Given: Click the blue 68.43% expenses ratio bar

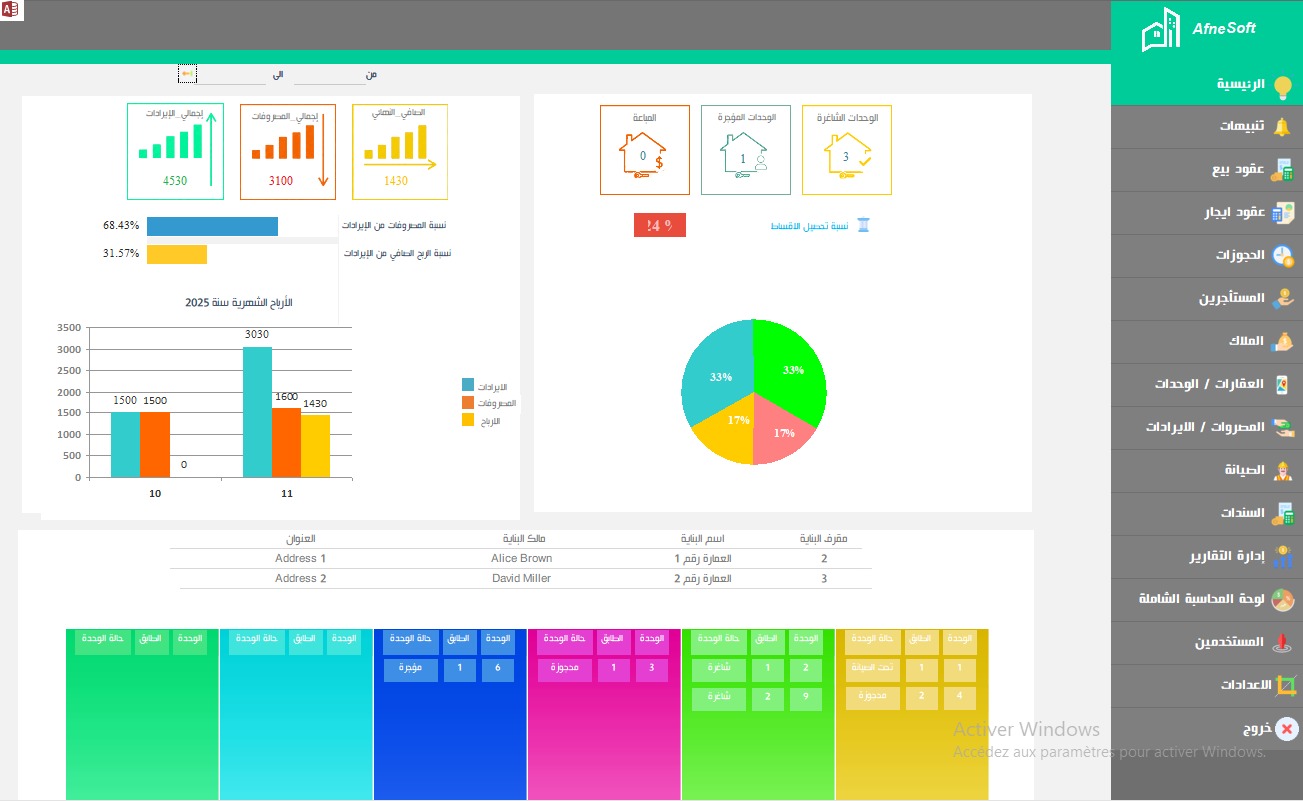Looking at the screenshot, I should [212, 226].
